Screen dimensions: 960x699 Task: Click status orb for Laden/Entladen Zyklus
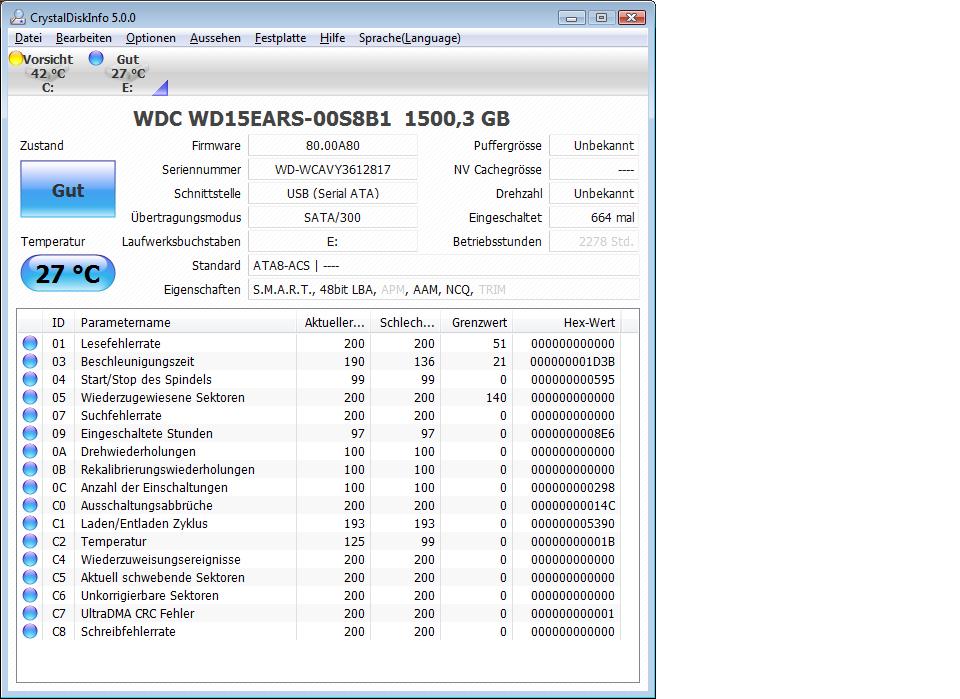pyautogui.click(x=30, y=523)
